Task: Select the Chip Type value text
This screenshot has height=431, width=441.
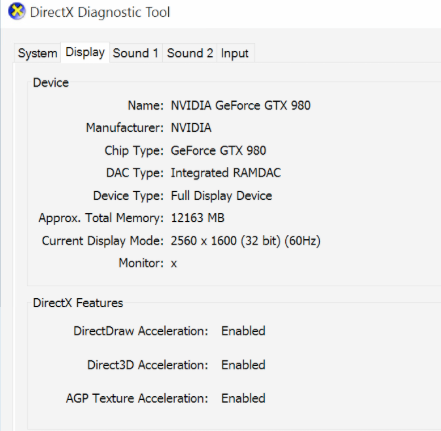Action: 218,150
